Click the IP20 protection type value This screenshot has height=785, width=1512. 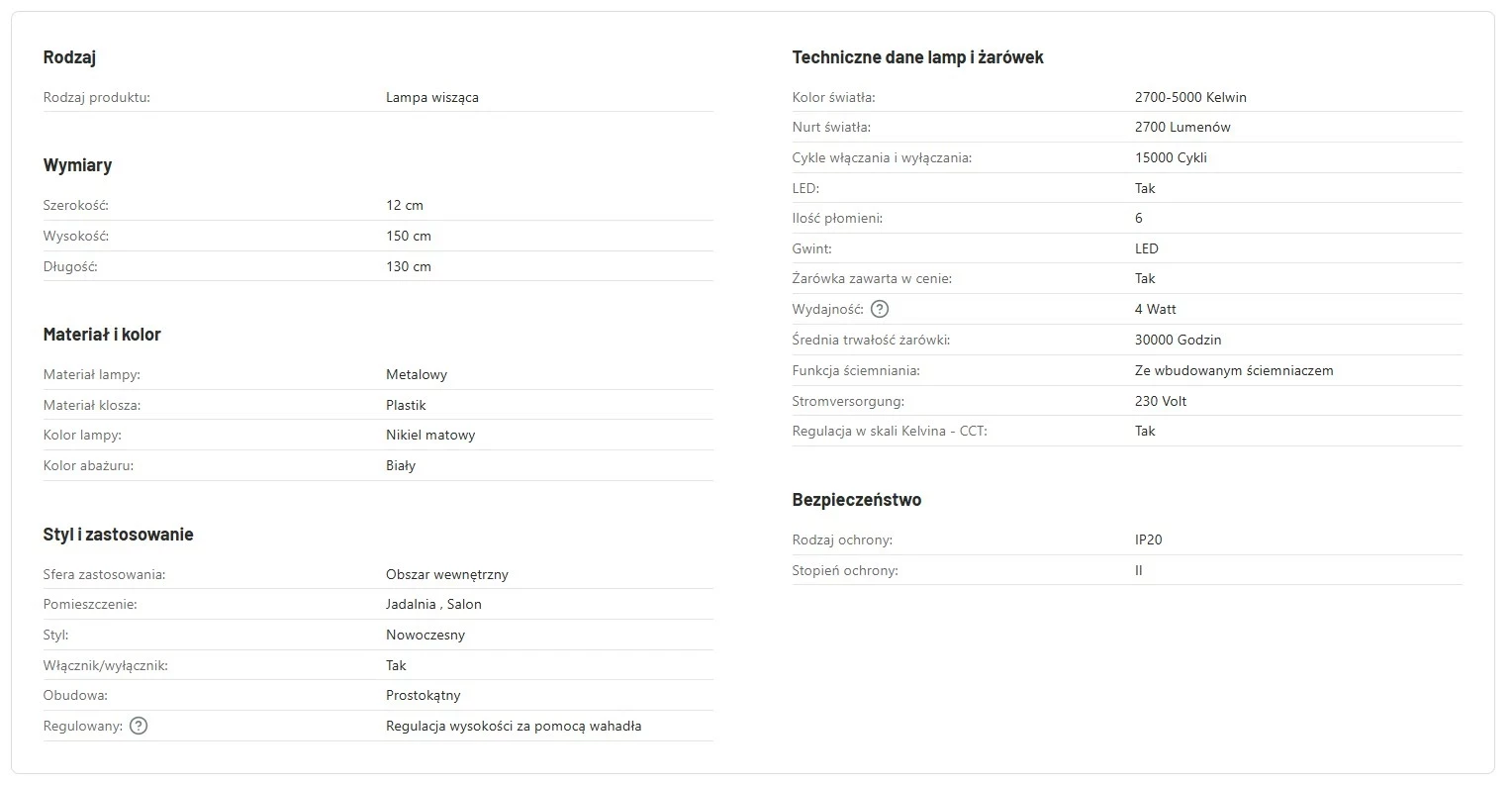coord(1148,540)
